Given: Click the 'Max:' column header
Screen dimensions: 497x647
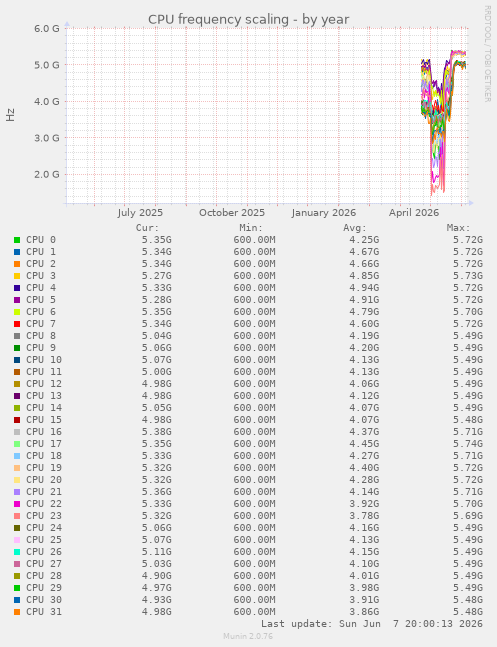Looking at the screenshot, I should click(459, 228).
